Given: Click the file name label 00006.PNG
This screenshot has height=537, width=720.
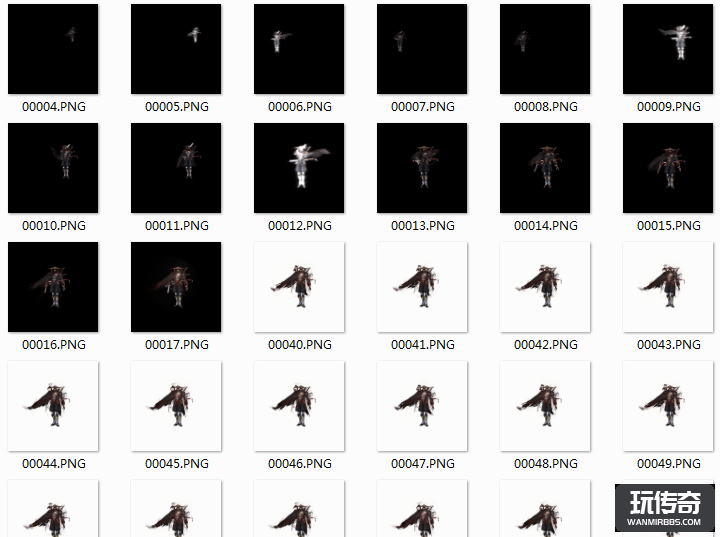Looking at the screenshot, I should coord(300,107).
